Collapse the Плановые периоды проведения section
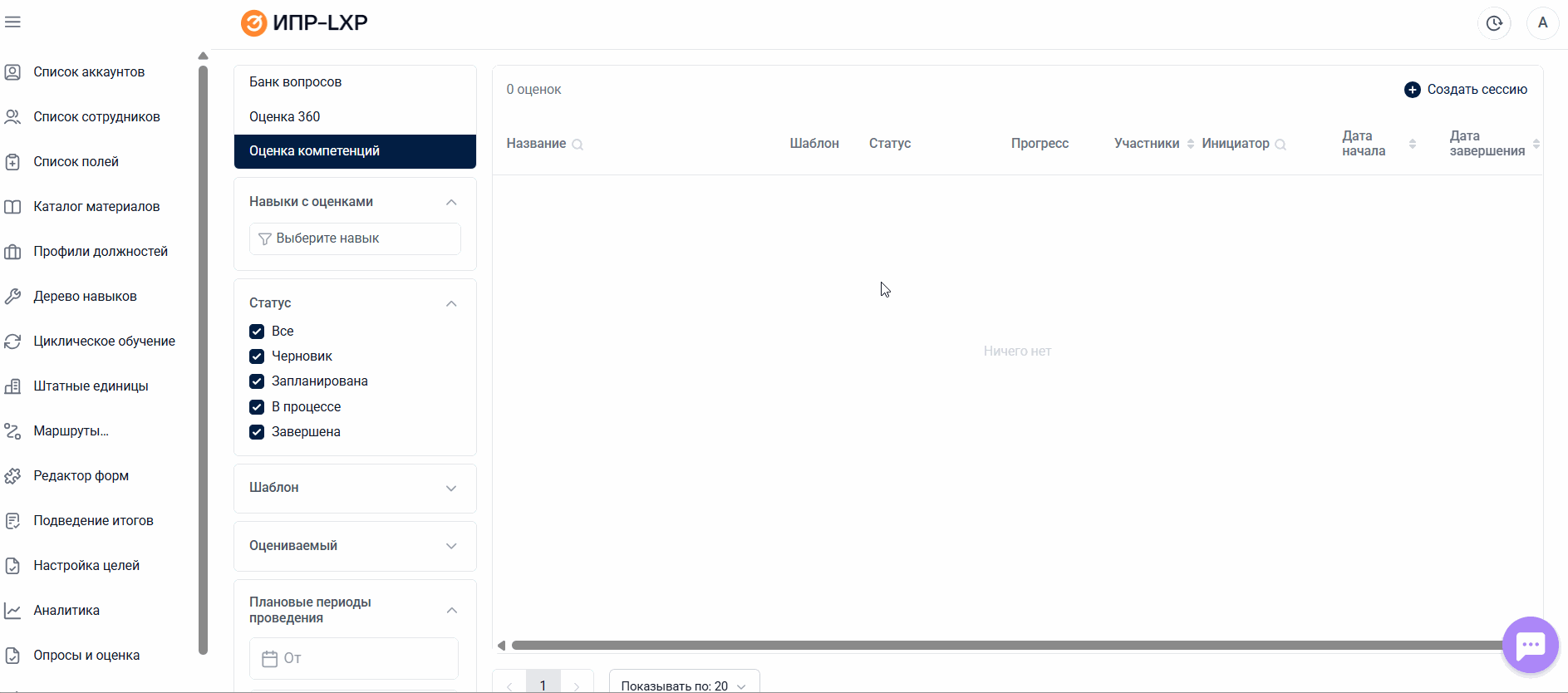The height and width of the screenshot is (693, 1568). pos(451,610)
